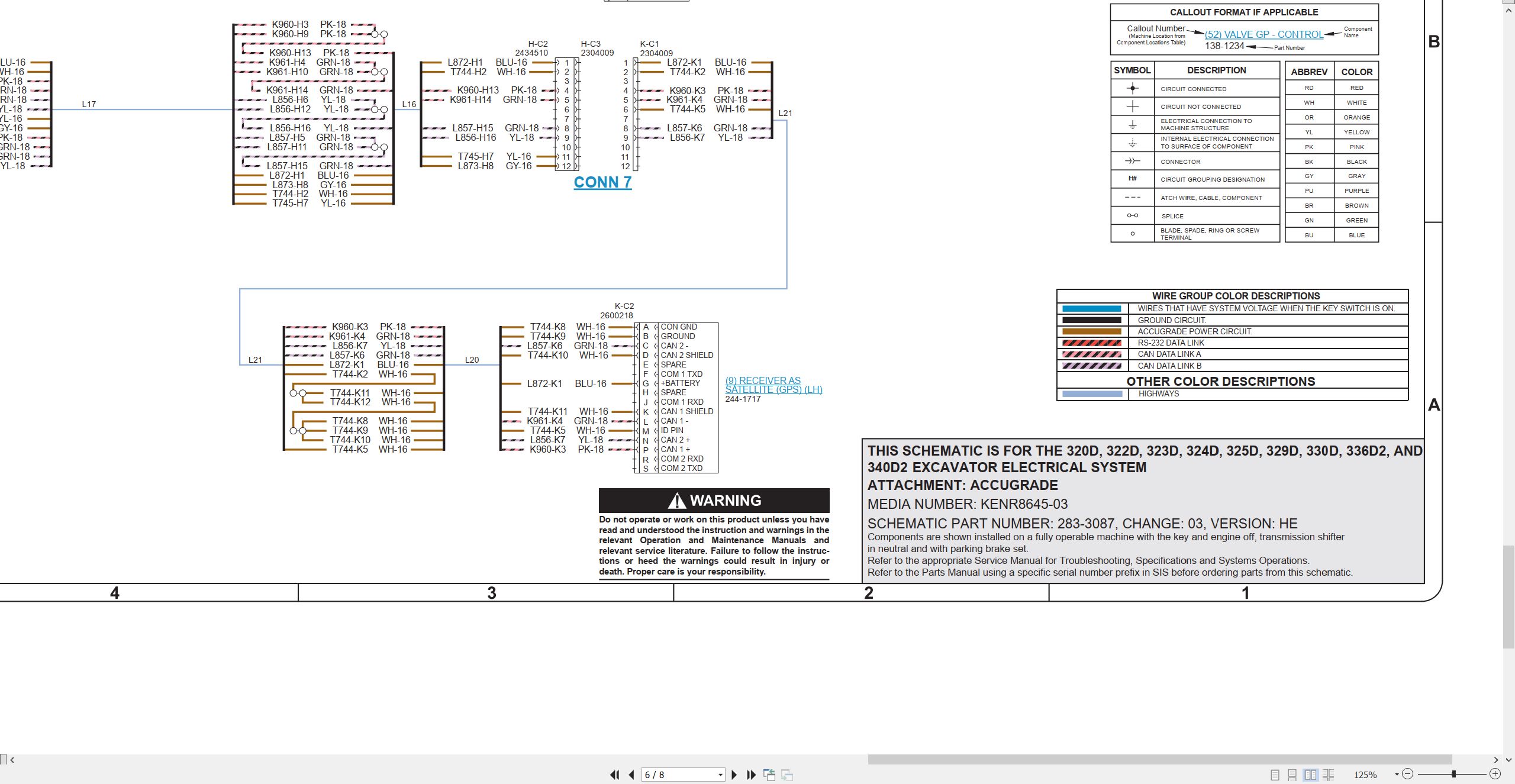
Task: Click the CAN DATA LINK B swatch
Action: point(1092,366)
